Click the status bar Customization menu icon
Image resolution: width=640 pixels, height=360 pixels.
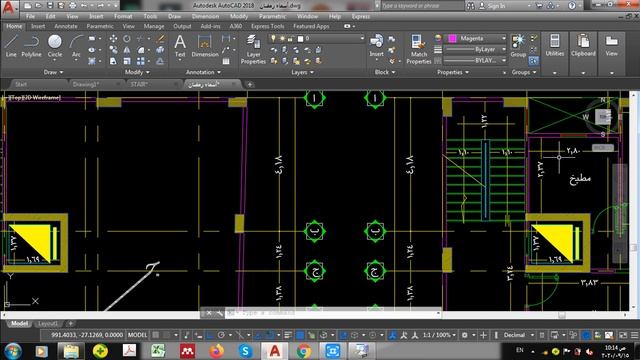(634, 335)
